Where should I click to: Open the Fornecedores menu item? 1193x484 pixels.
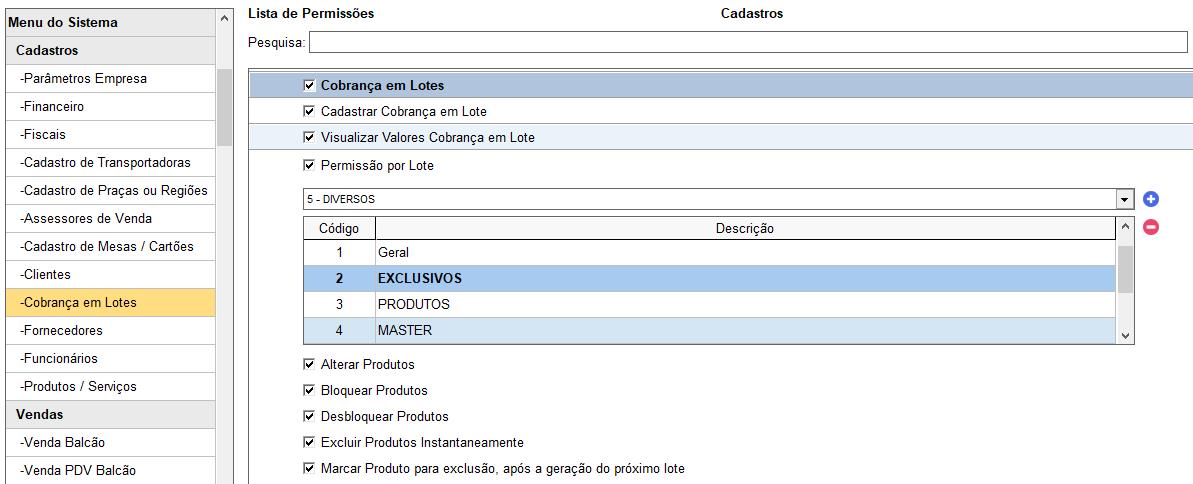point(110,330)
